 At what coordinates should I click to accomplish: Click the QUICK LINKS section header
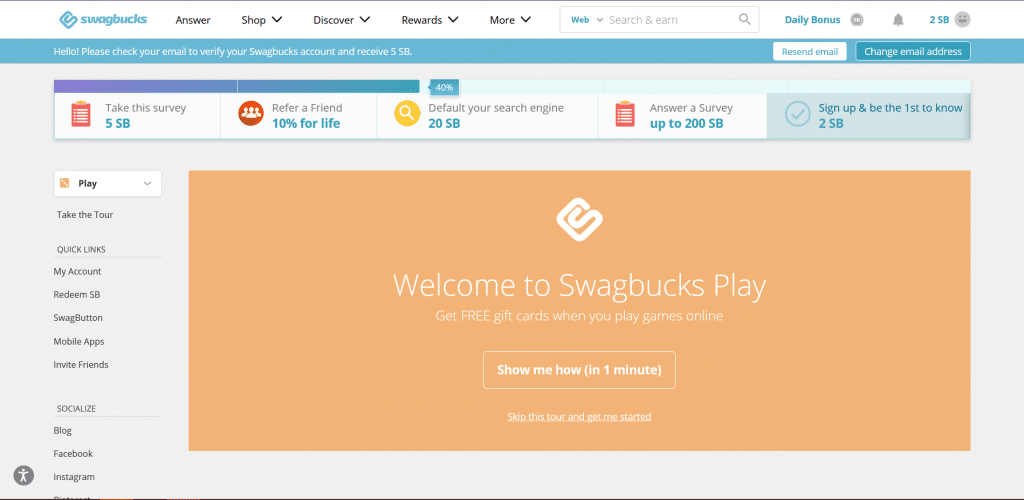coord(81,249)
